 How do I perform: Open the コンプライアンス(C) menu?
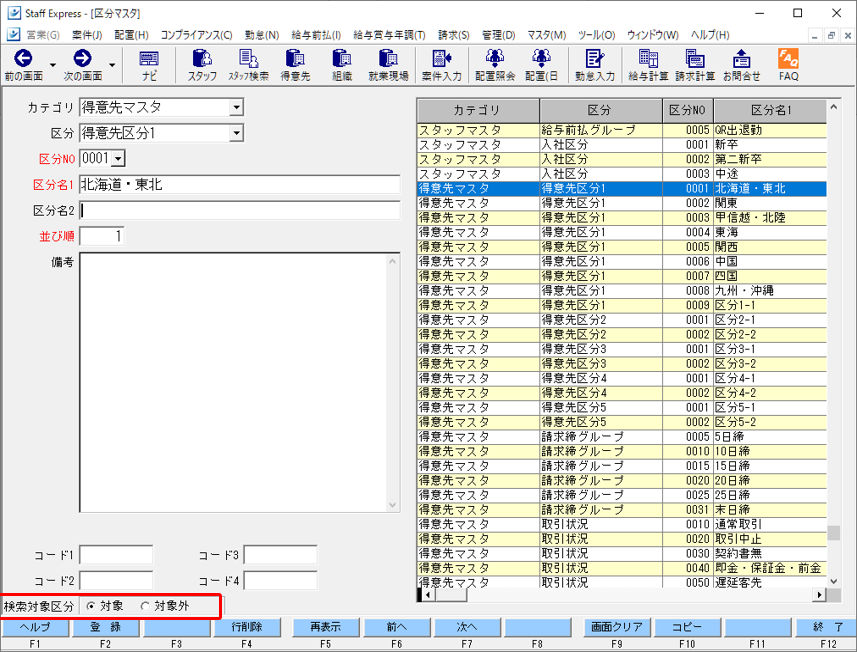196,35
